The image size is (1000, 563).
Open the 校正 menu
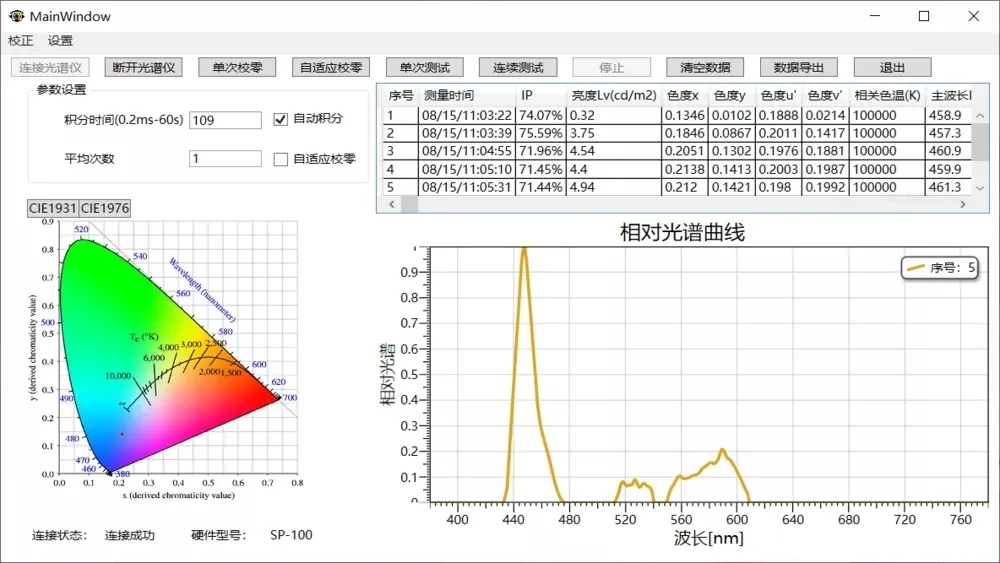20,41
